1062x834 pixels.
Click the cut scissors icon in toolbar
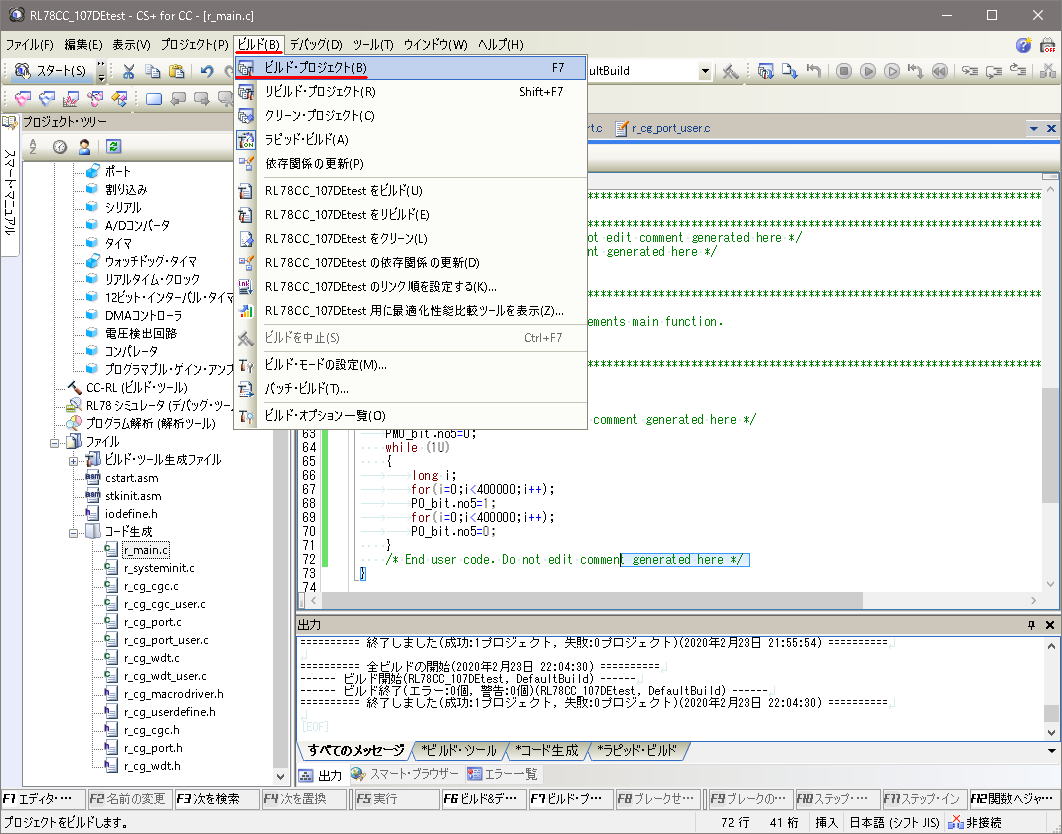(x=128, y=71)
